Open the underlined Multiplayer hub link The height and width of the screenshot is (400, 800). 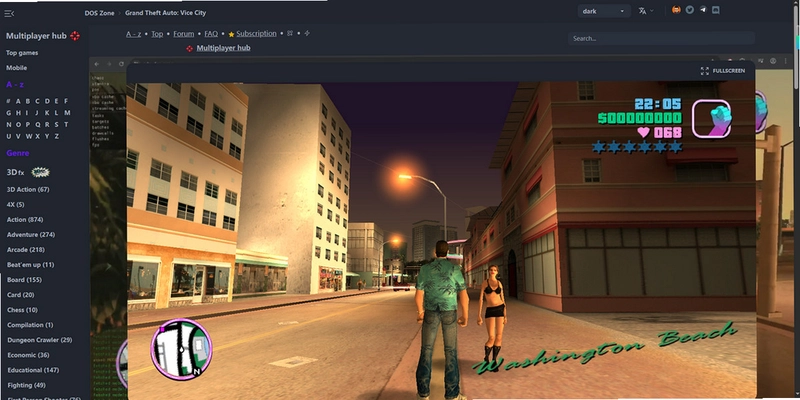(x=223, y=48)
